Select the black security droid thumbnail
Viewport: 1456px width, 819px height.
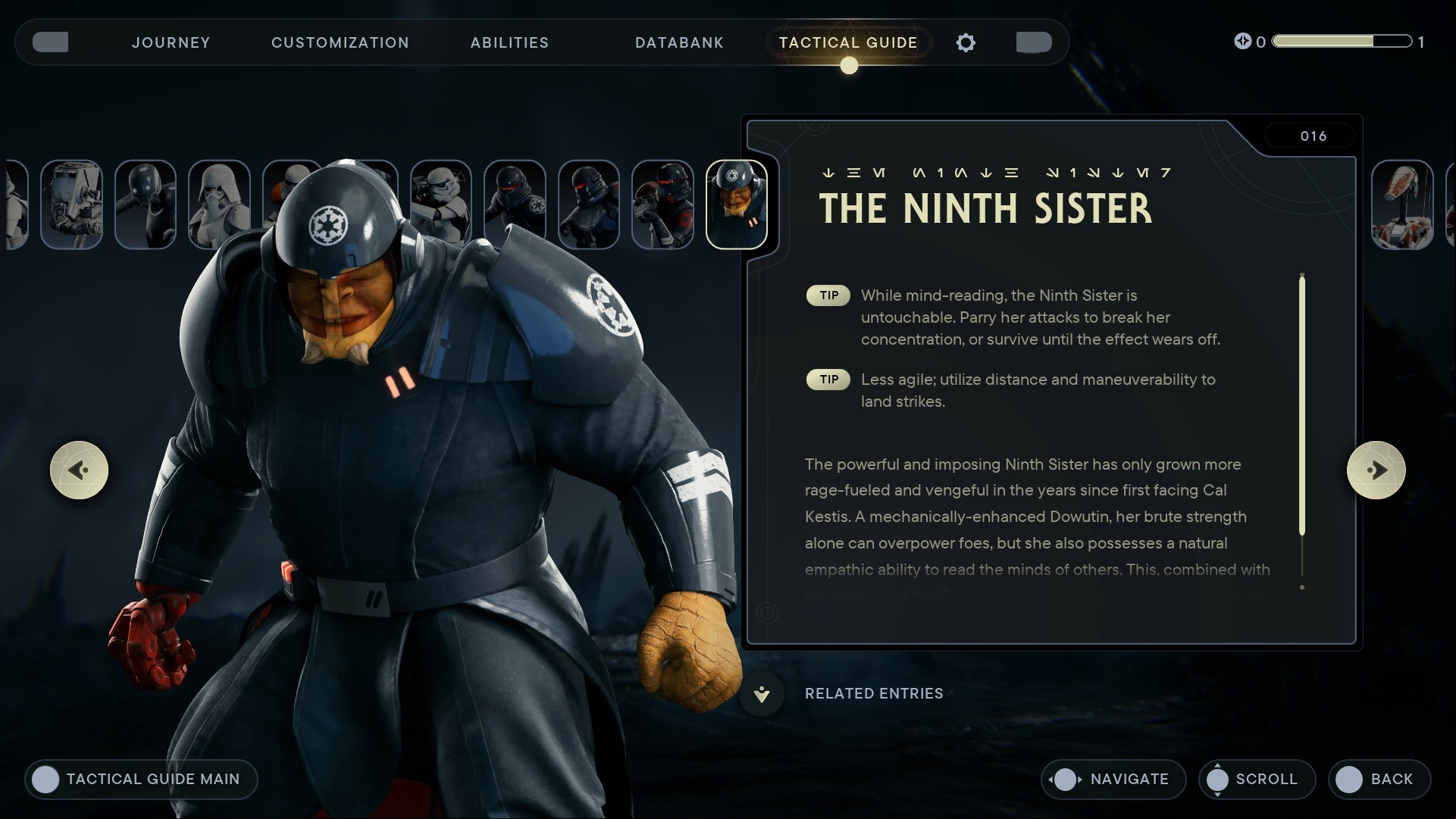pos(146,205)
